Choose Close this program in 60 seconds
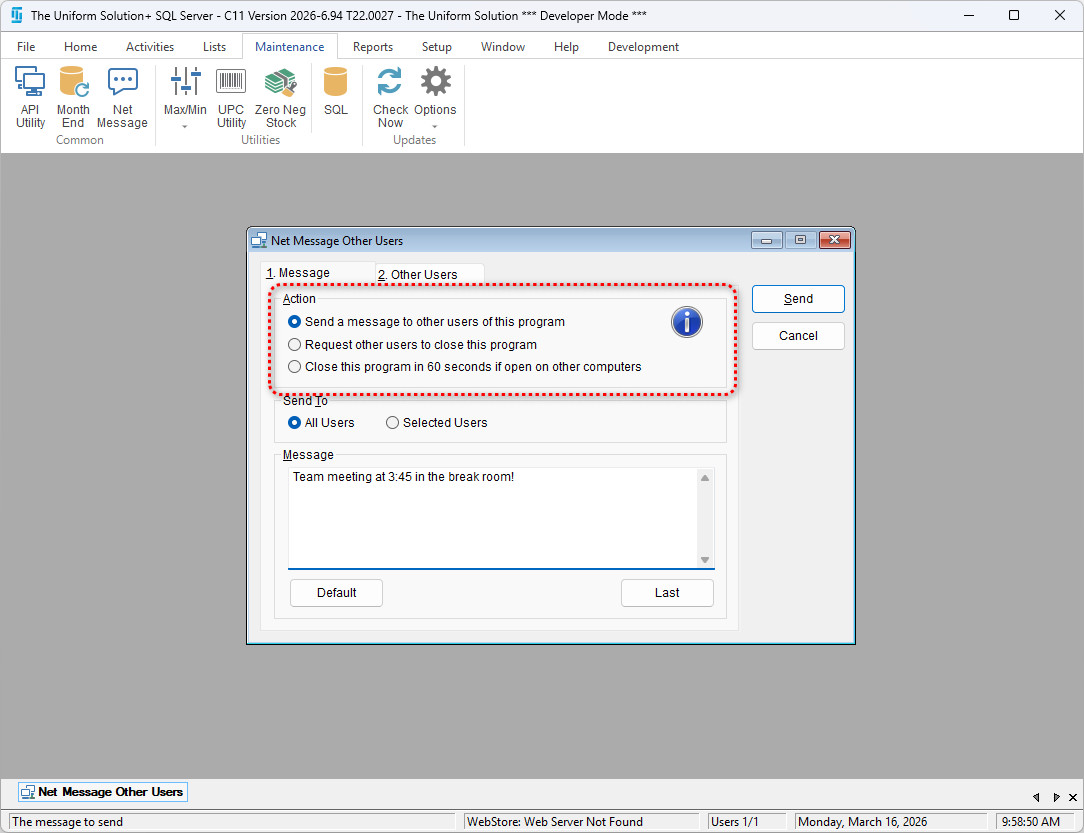 tap(294, 367)
